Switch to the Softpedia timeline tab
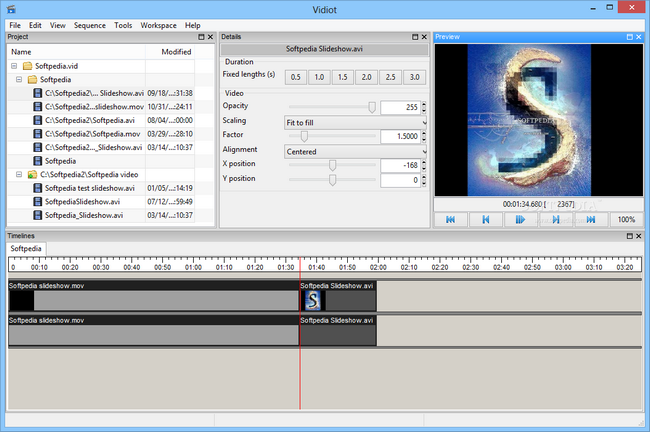This screenshot has height=432, width=650. (x=26, y=248)
